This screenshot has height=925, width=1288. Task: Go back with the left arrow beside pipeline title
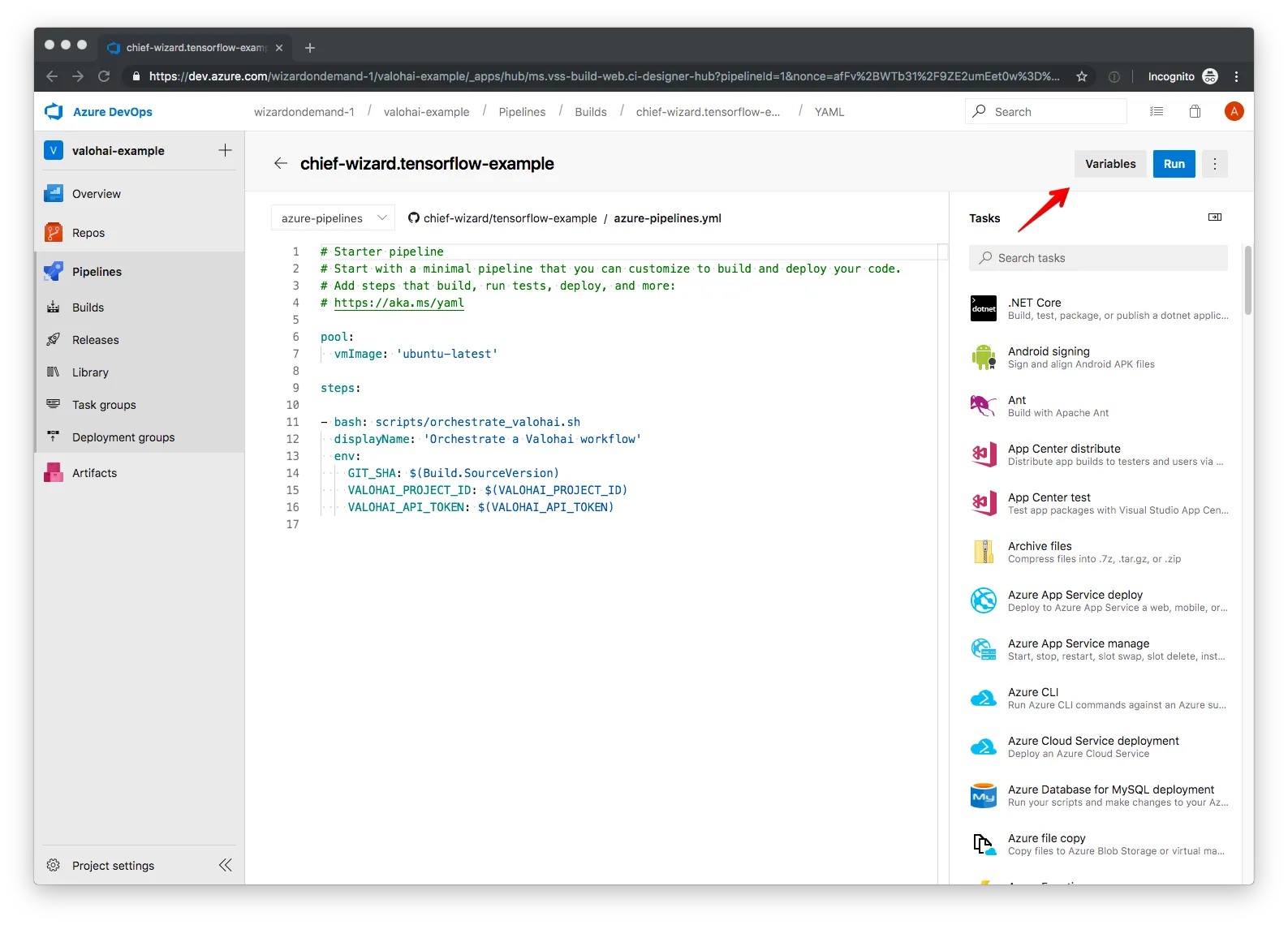tap(281, 163)
